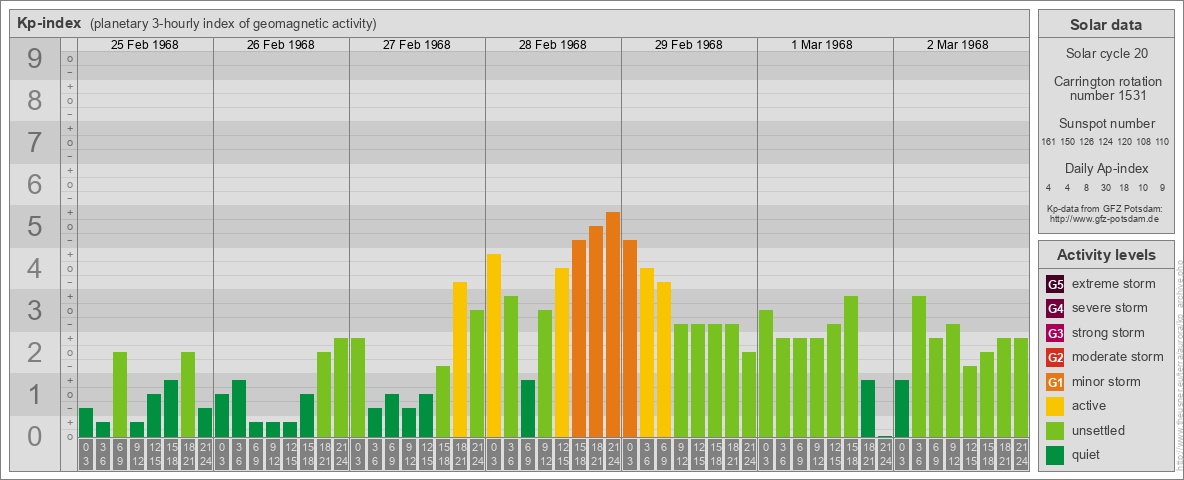
Task: Click the large 0 on the Kp axis
Action: (x=35, y=436)
